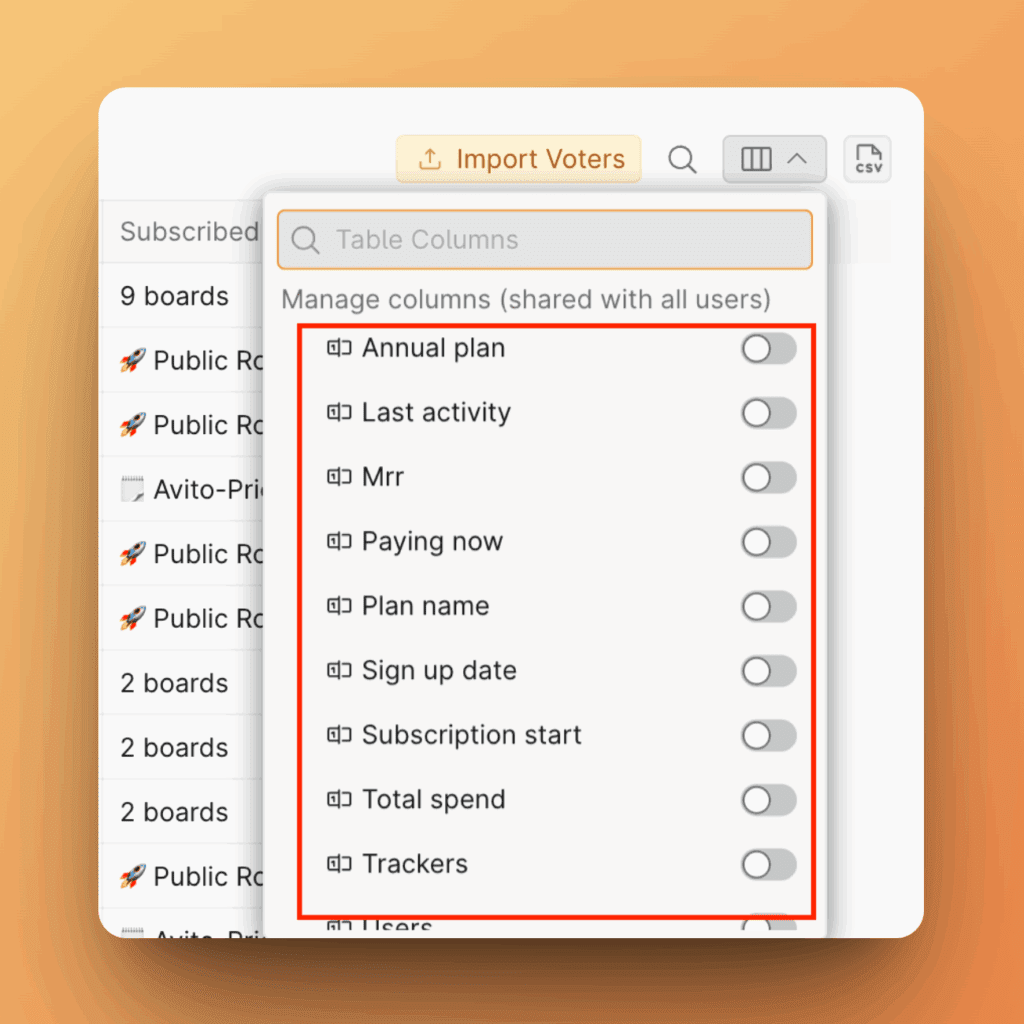1024x1024 pixels.
Task: Enable the Annual plan column toggle
Action: pos(768,349)
